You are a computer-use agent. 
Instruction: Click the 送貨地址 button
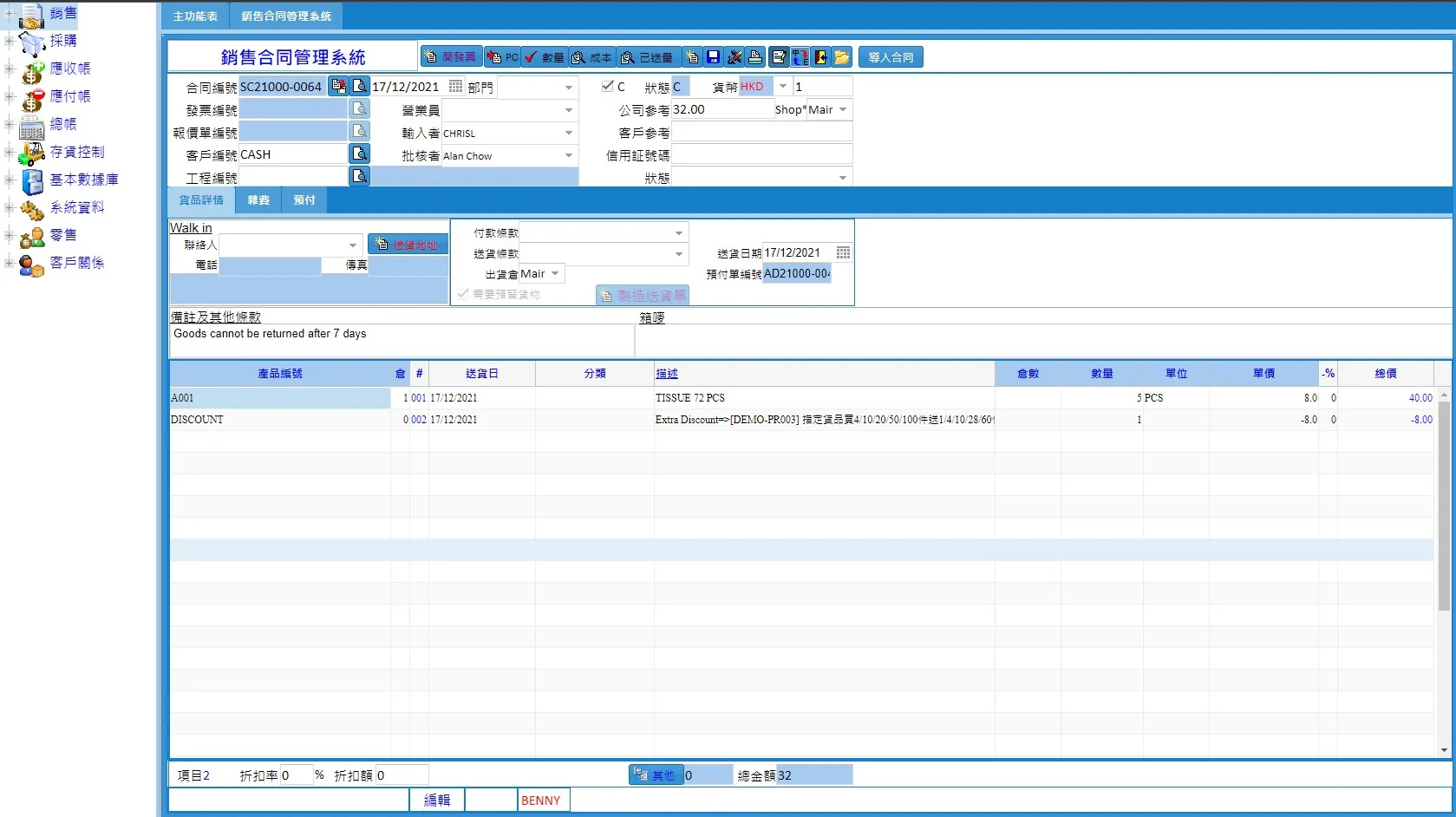[408, 245]
